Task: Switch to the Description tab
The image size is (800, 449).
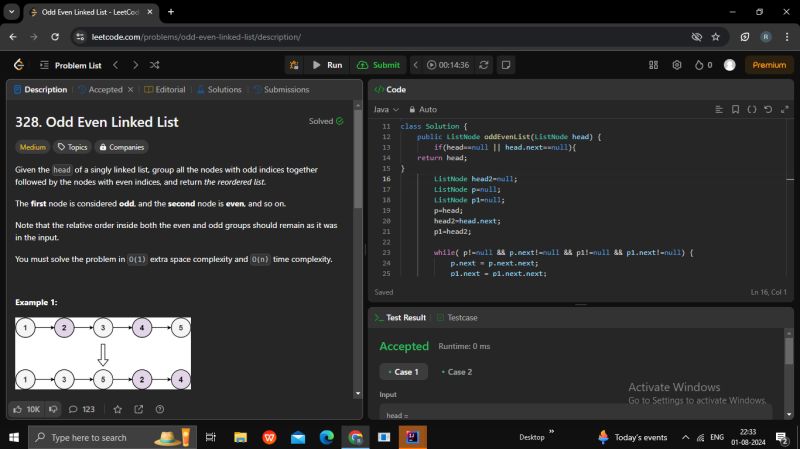Action: click(x=40, y=89)
